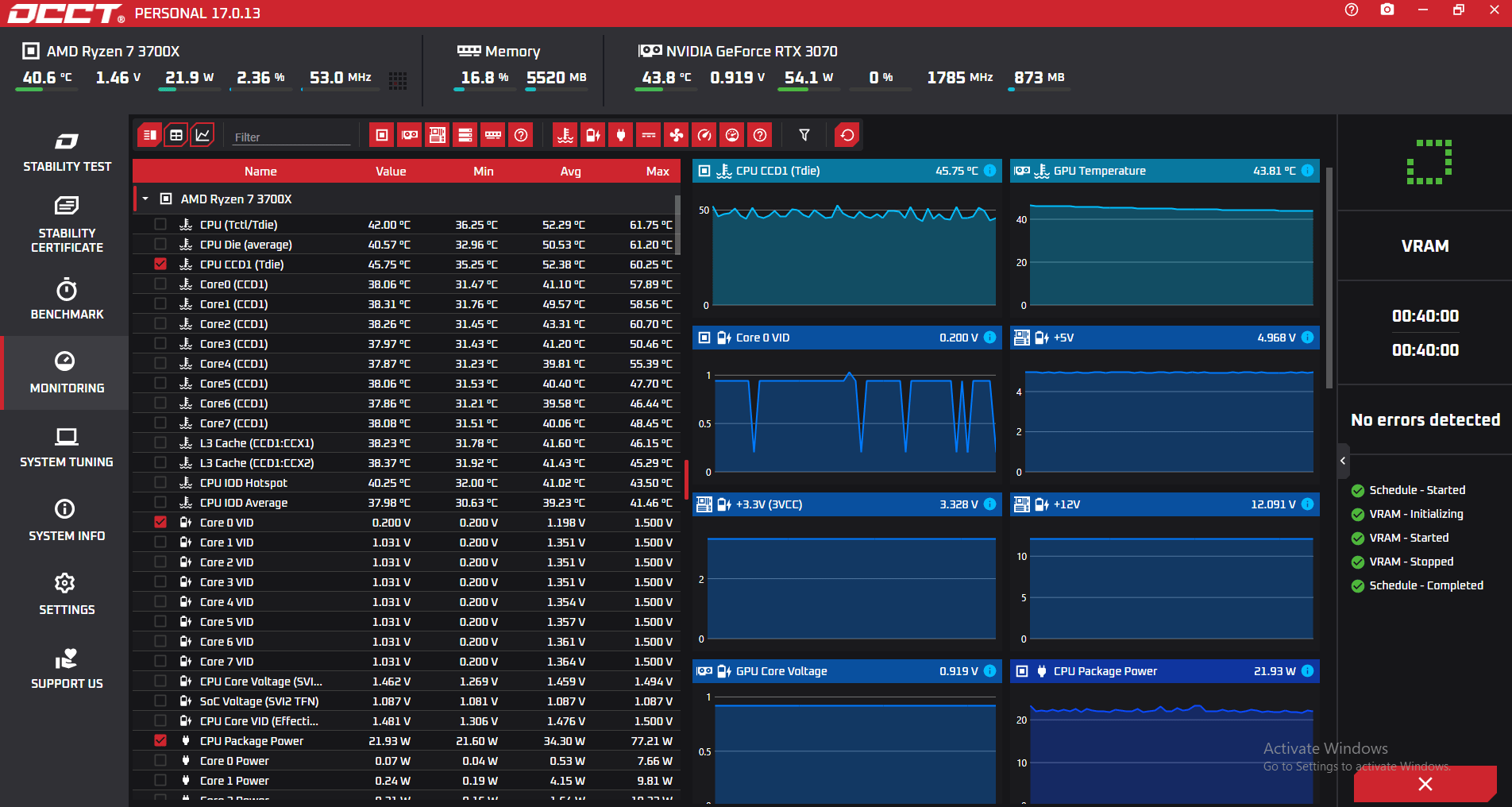Collapse the right test status panel
The width and height of the screenshot is (1512, 807).
point(1343,461)
